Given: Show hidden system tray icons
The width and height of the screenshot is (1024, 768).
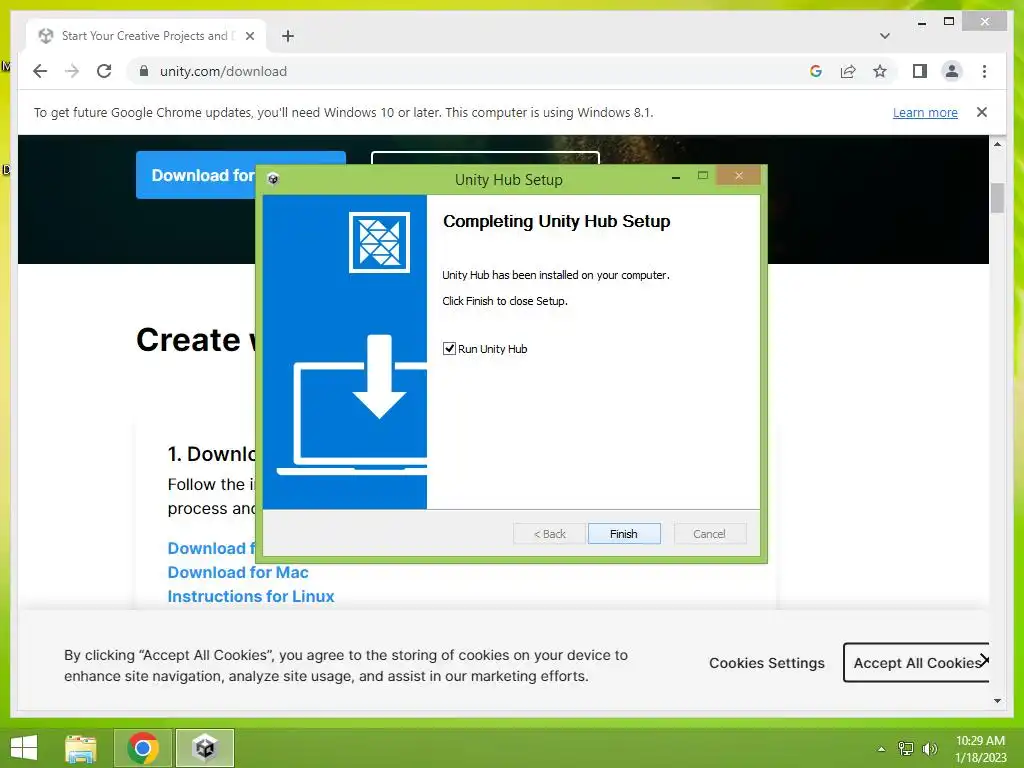Looking at the screenshot, I should (x=881, y=749).
